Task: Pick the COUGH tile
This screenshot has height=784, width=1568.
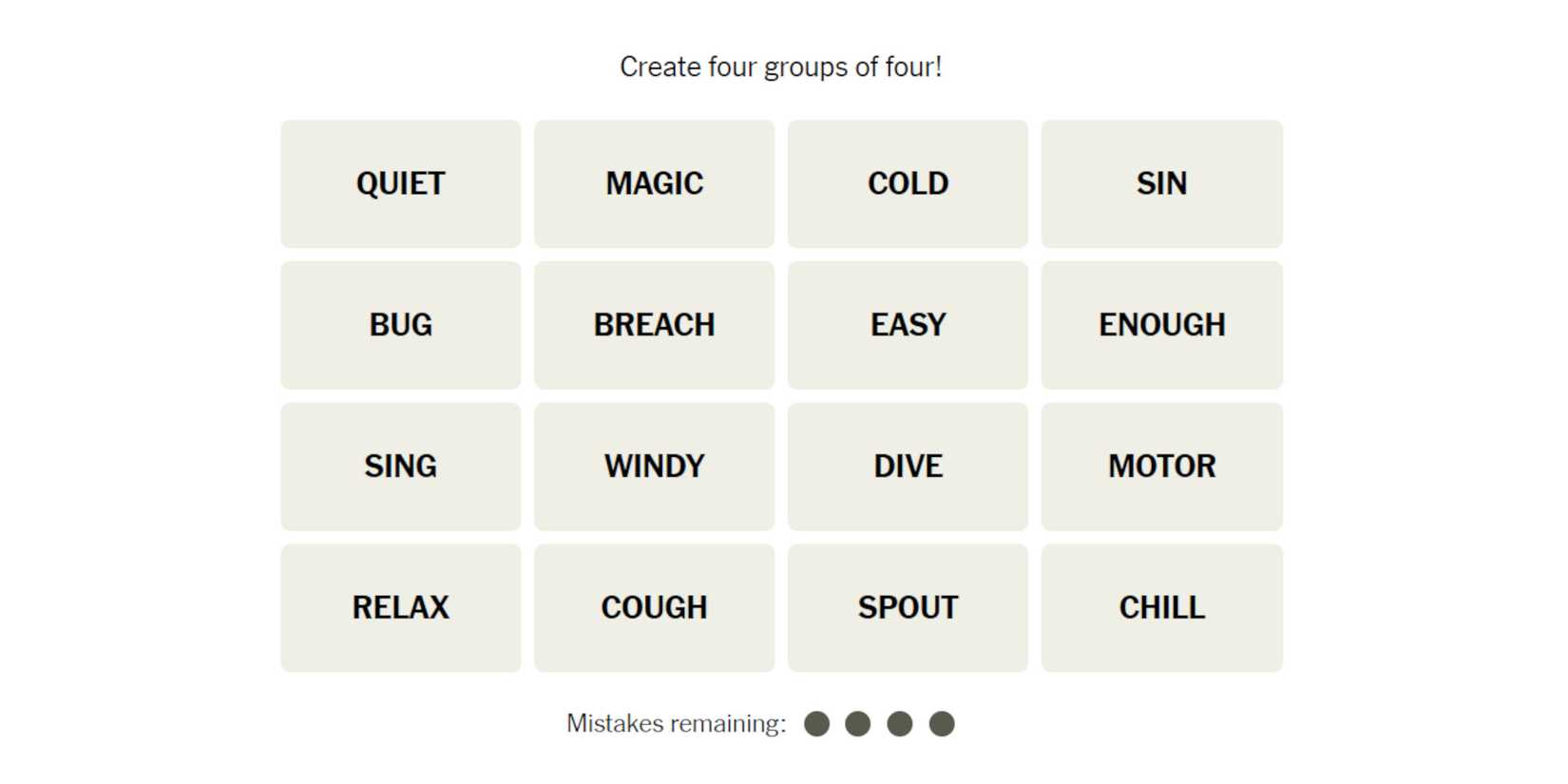Action: tap(654, 608)
